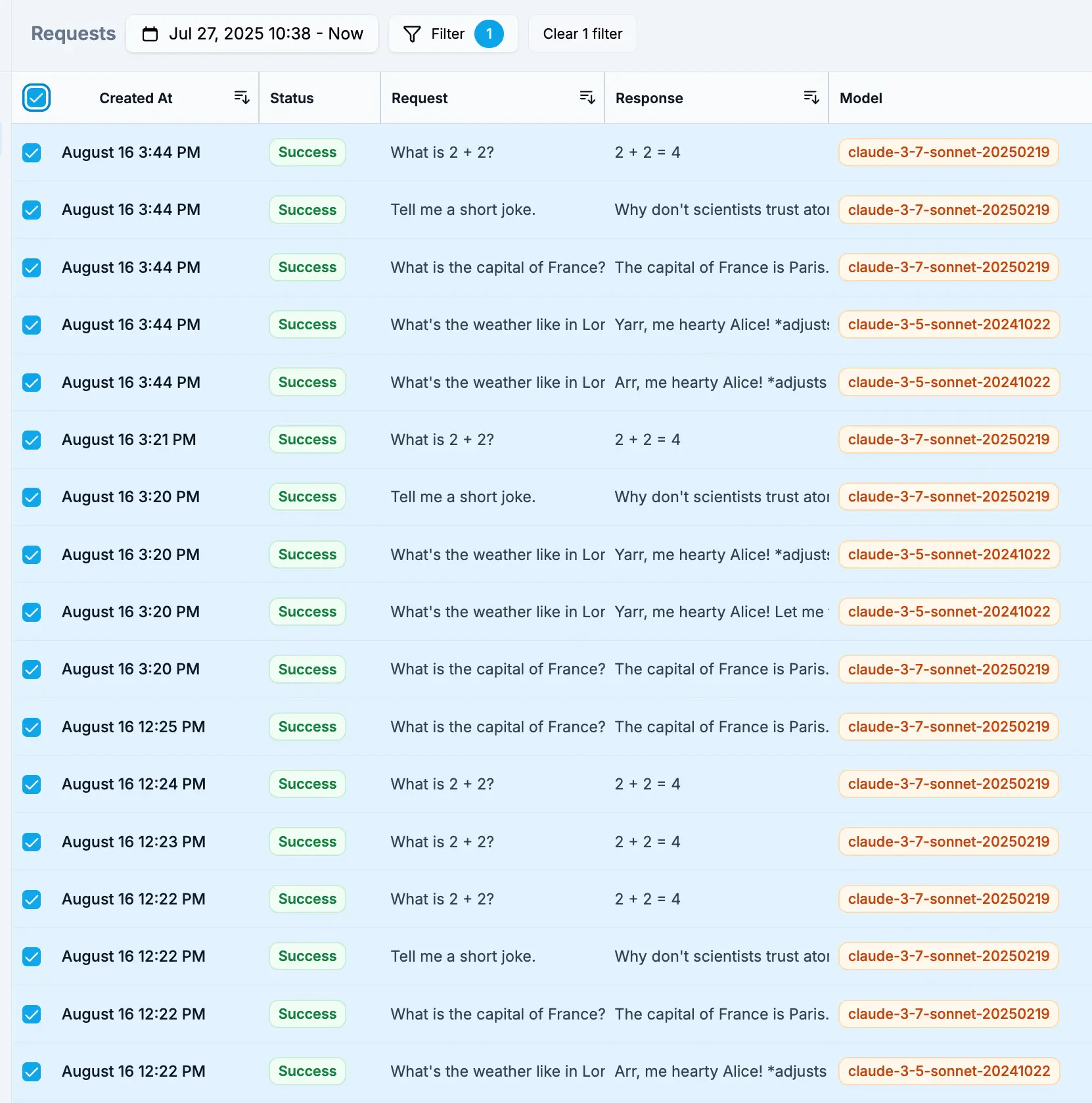Open the Jul 27, 2025 date range selector

click(252, 34)
